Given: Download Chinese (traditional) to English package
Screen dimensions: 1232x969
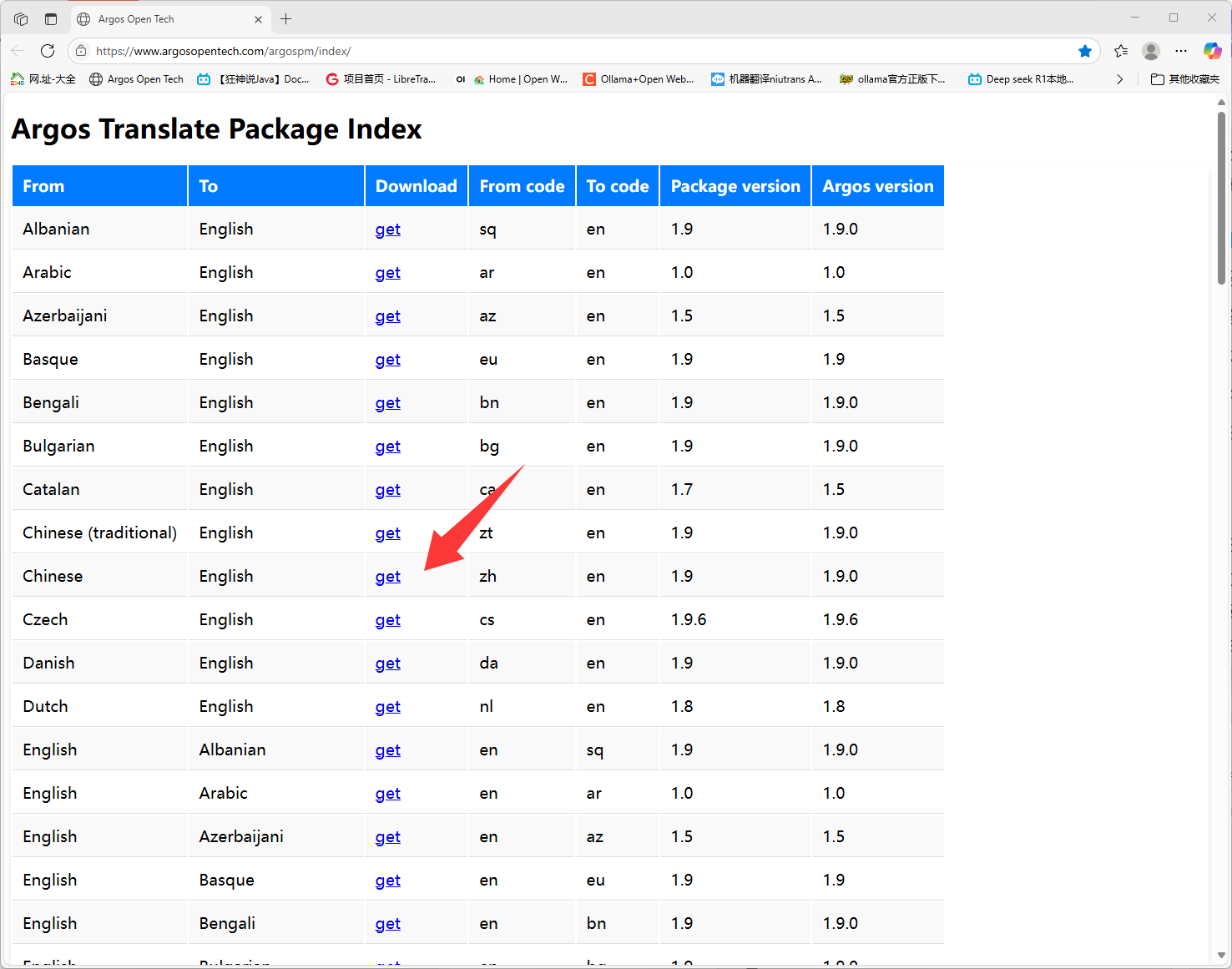Looking at the screenshot, I should (x=387, y=533).
